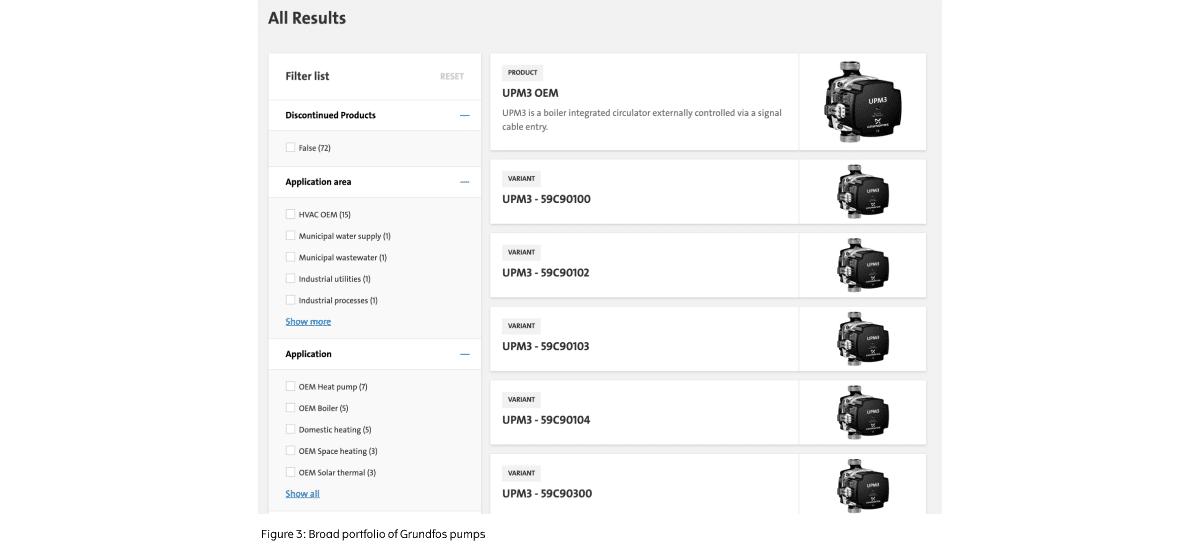
Task: Select the UPM3 - 59C90102 pump thumbnail
Action: point(862,265)
